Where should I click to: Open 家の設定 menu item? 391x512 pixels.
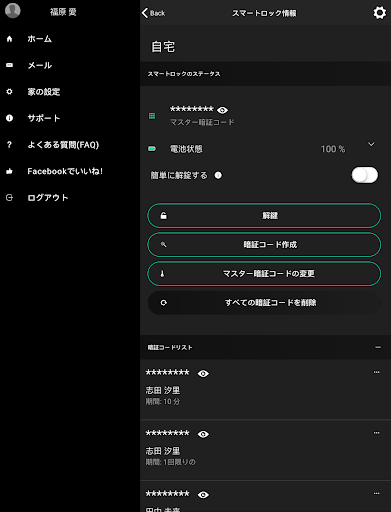[44, 92]
